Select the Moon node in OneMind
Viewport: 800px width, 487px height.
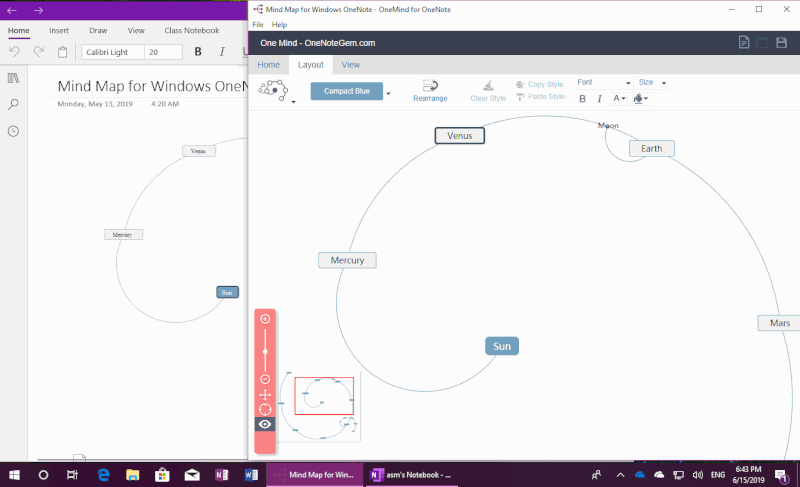click(608, 125)
